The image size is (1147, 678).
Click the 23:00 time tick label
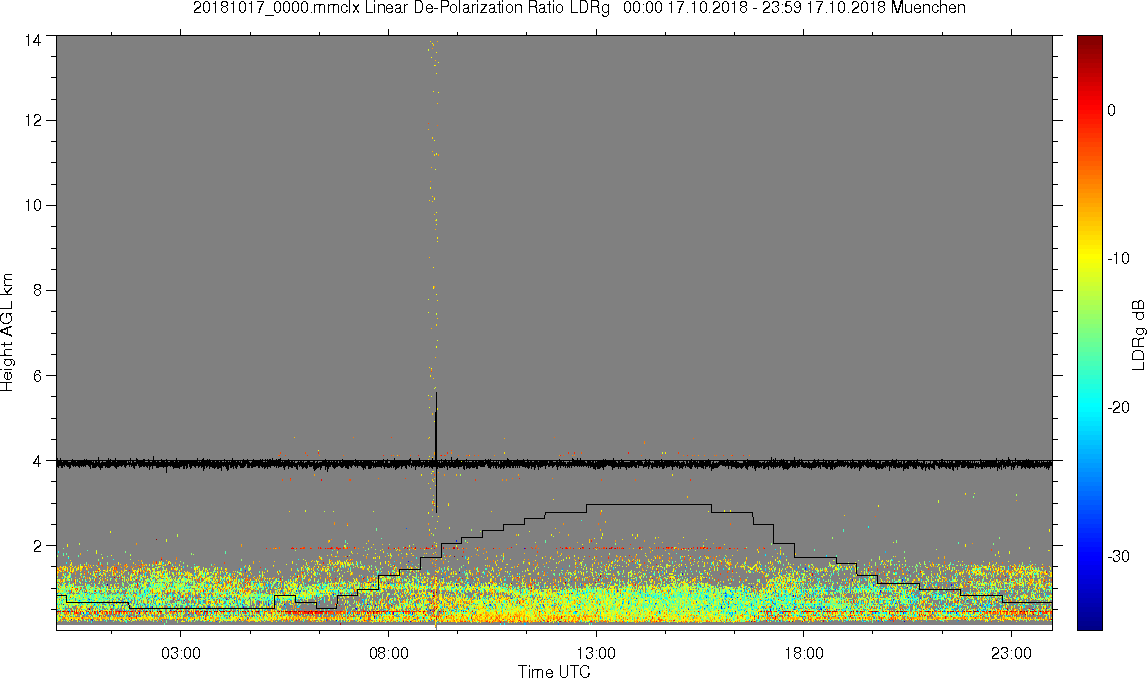pyautogui.click(x=1011, y=653)
